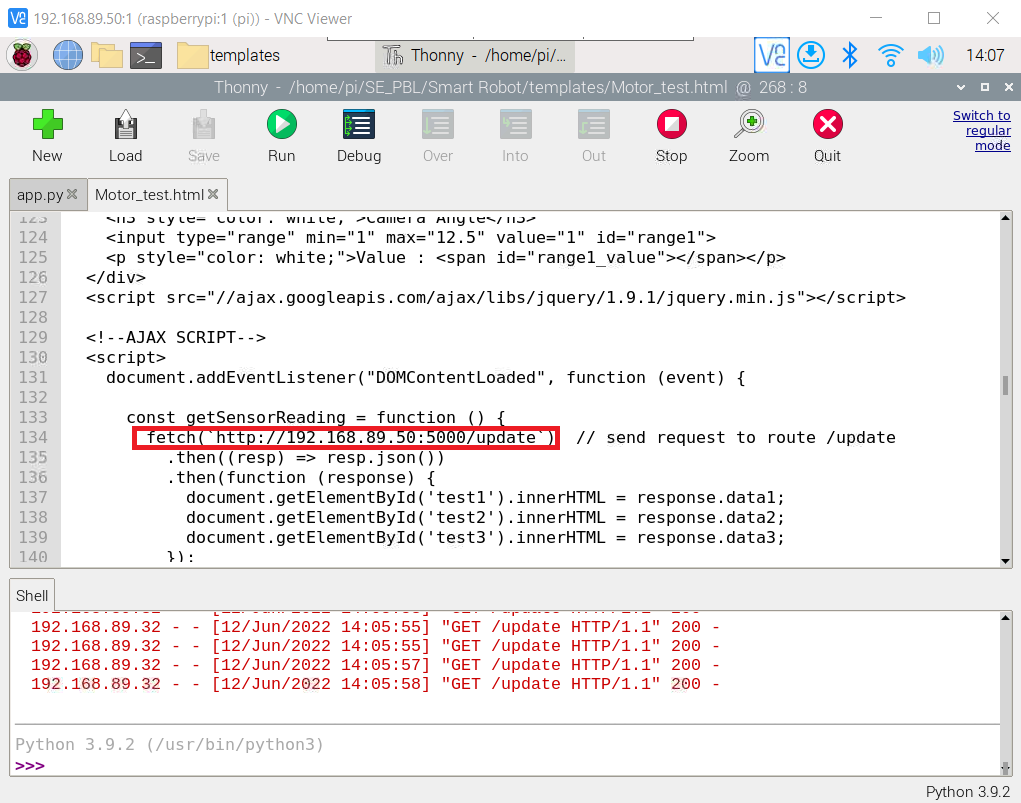
Task: Step Over in debugger toolbar
Action: pyautogui.click(x=437, y=136)
